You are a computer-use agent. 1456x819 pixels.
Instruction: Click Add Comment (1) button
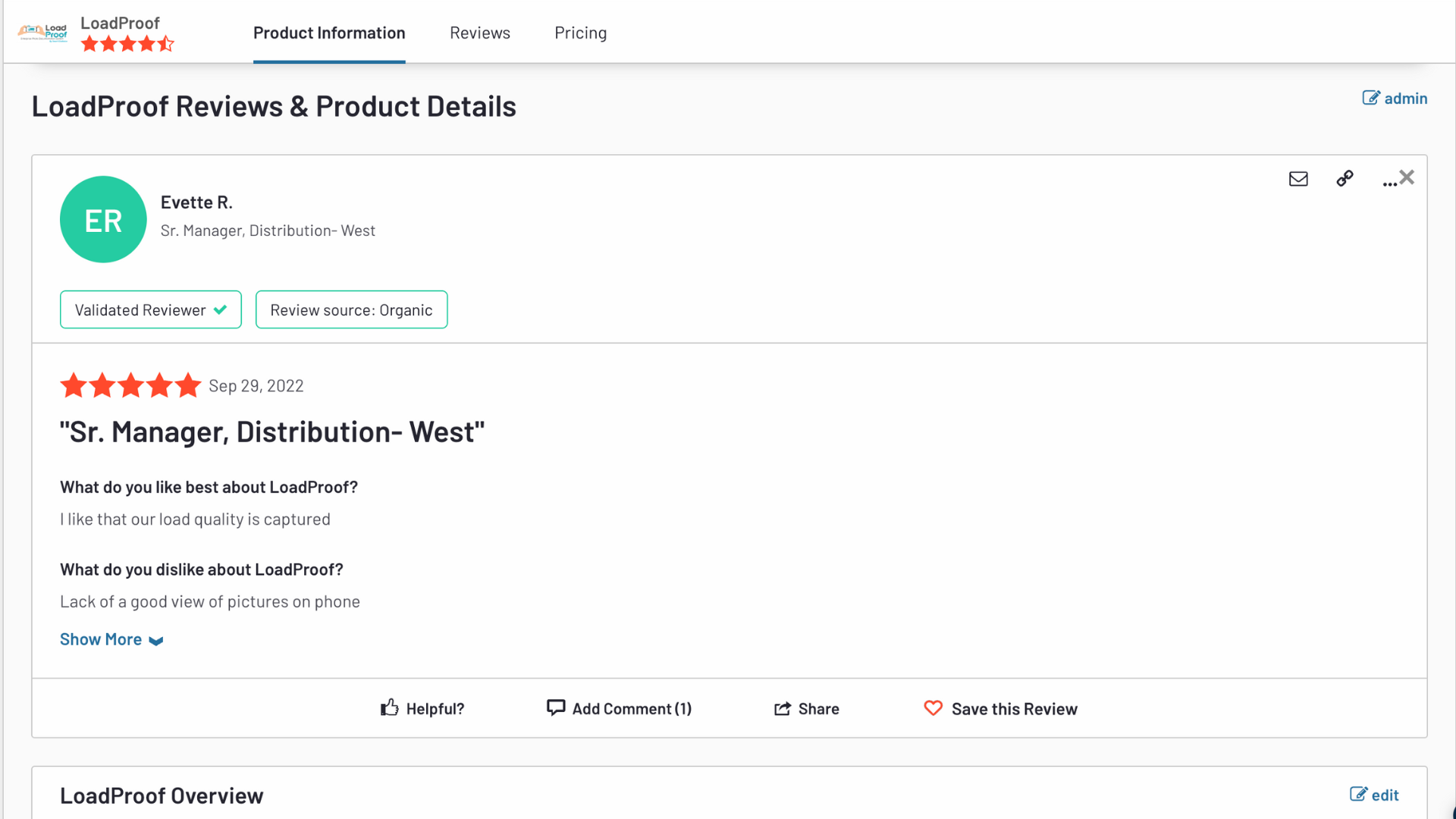pyautogui.click(x=619, y=708)
